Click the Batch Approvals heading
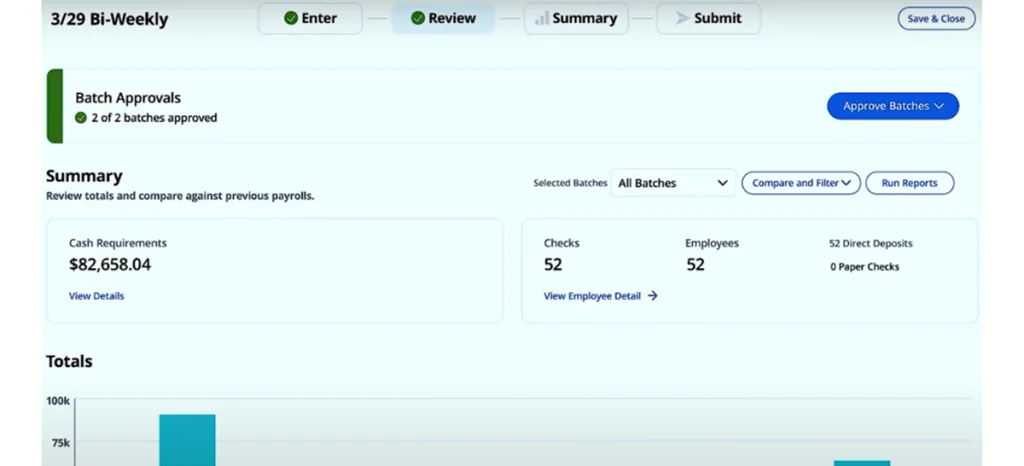 click(128, 98)
